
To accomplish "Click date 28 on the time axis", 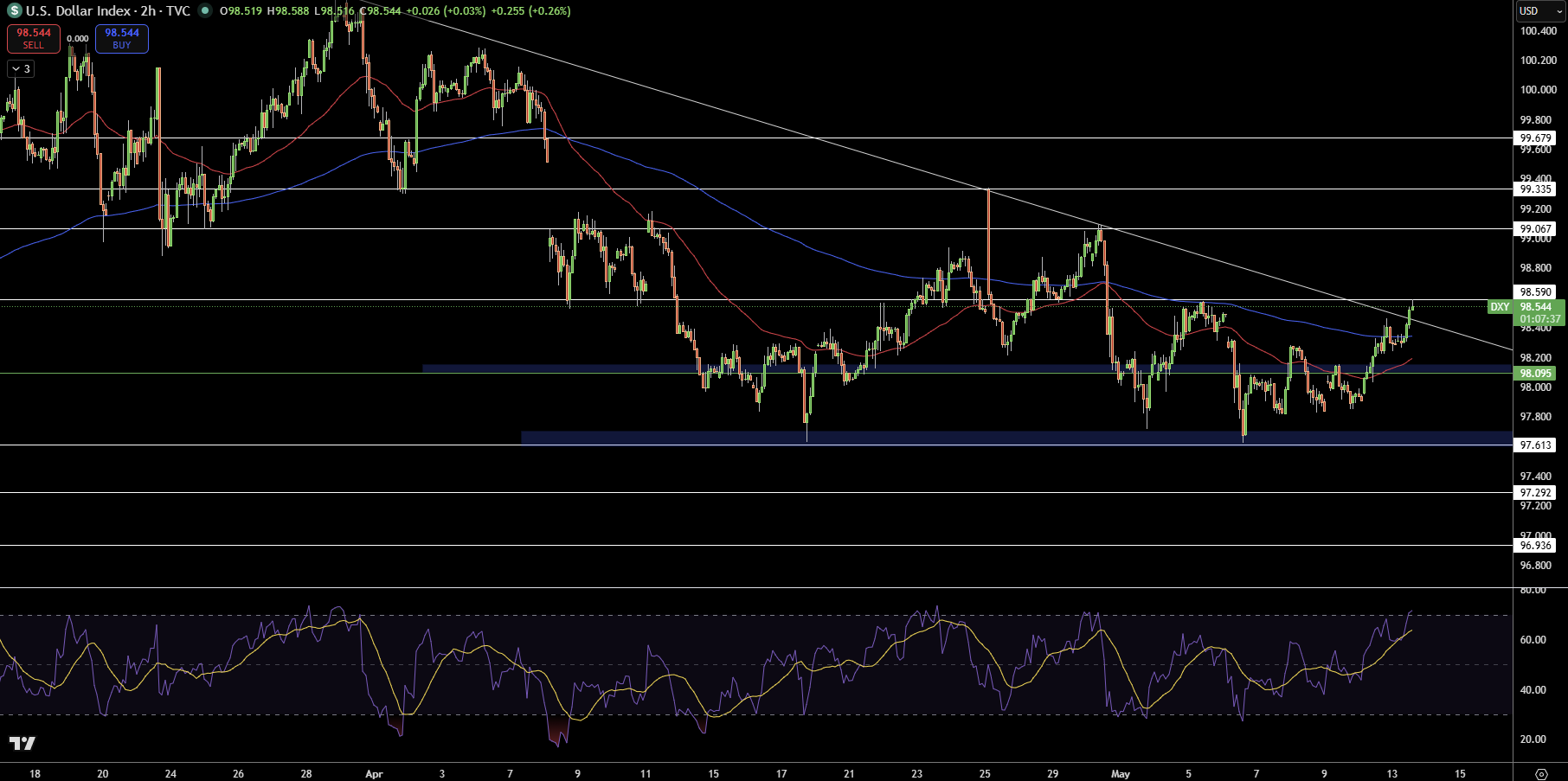I will [306, 774].
